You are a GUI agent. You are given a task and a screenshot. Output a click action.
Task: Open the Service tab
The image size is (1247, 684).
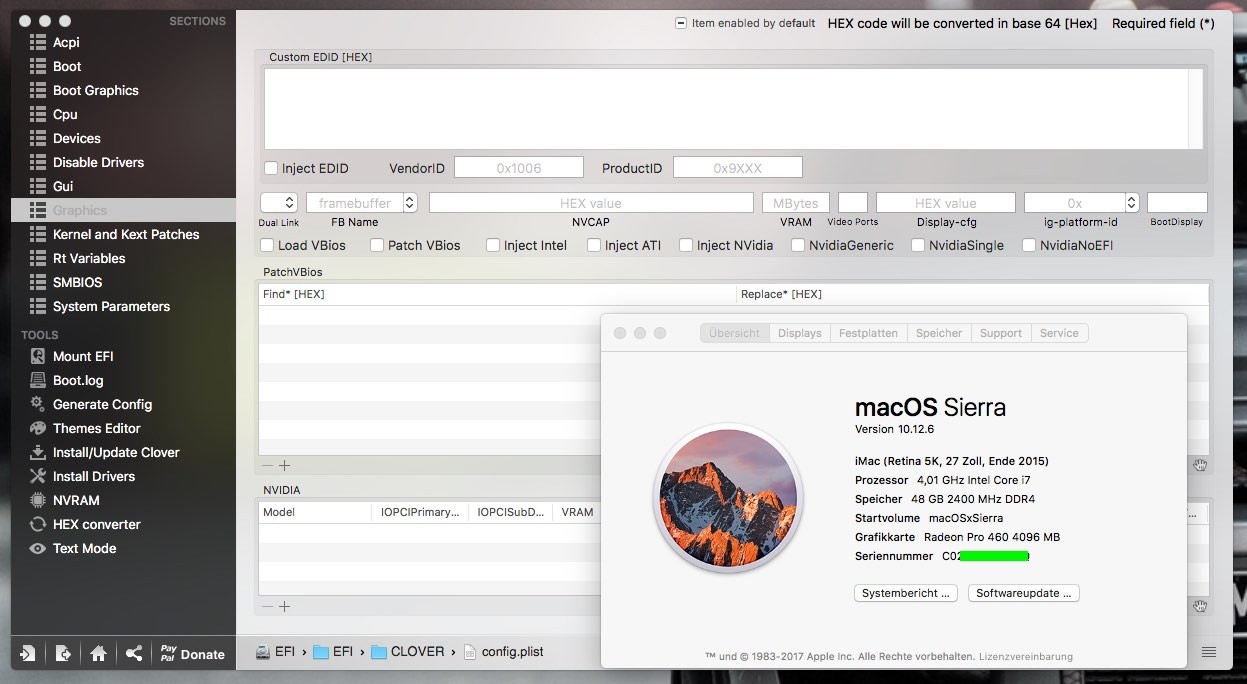(1059, 333)
